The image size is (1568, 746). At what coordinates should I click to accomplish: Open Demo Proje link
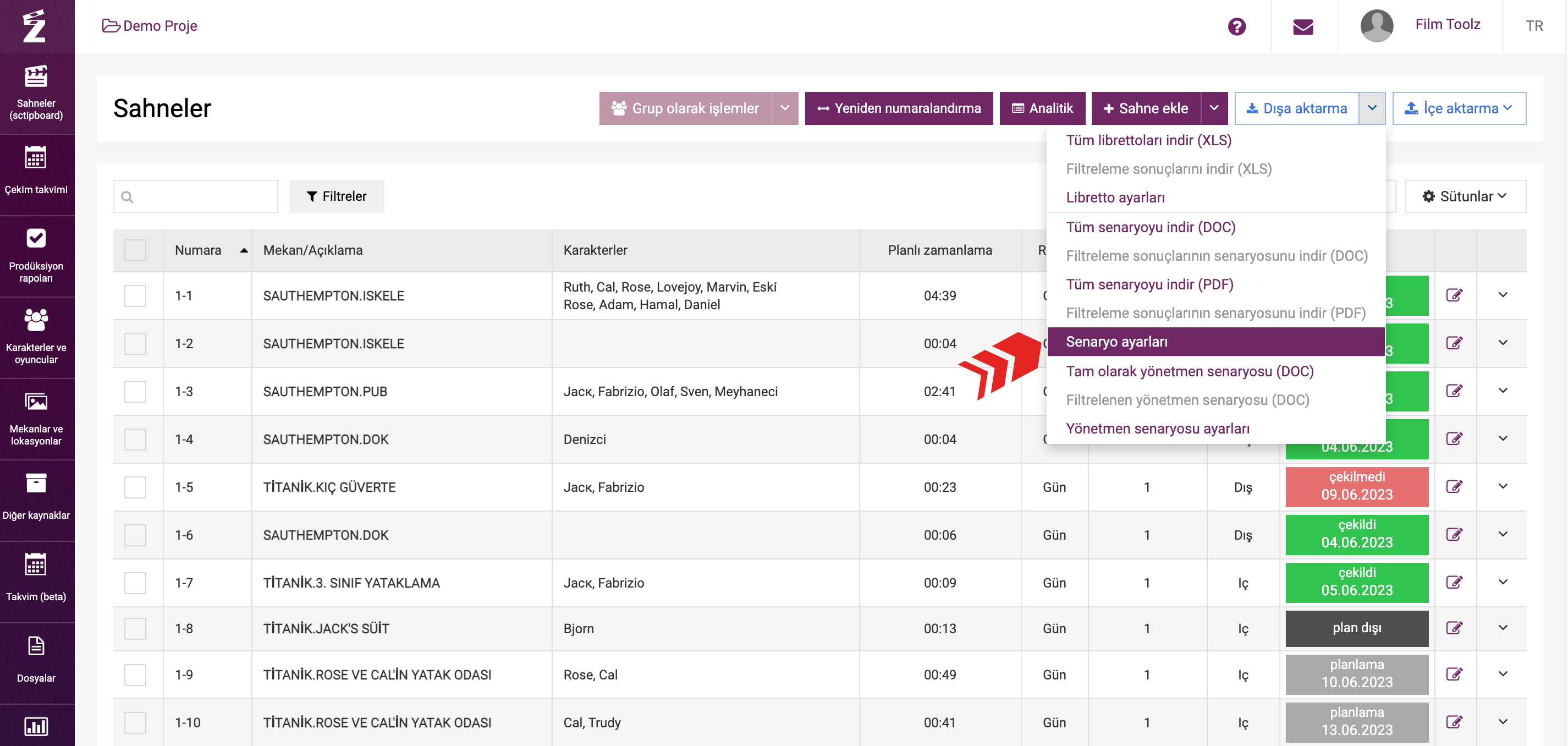(150, 25)
